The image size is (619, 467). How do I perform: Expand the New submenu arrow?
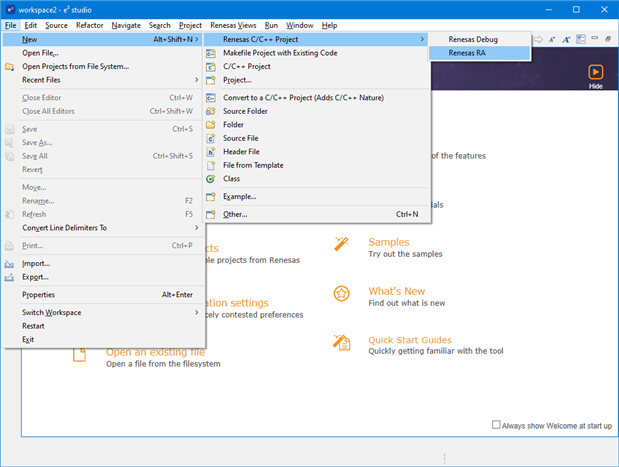tap(196, 39)
